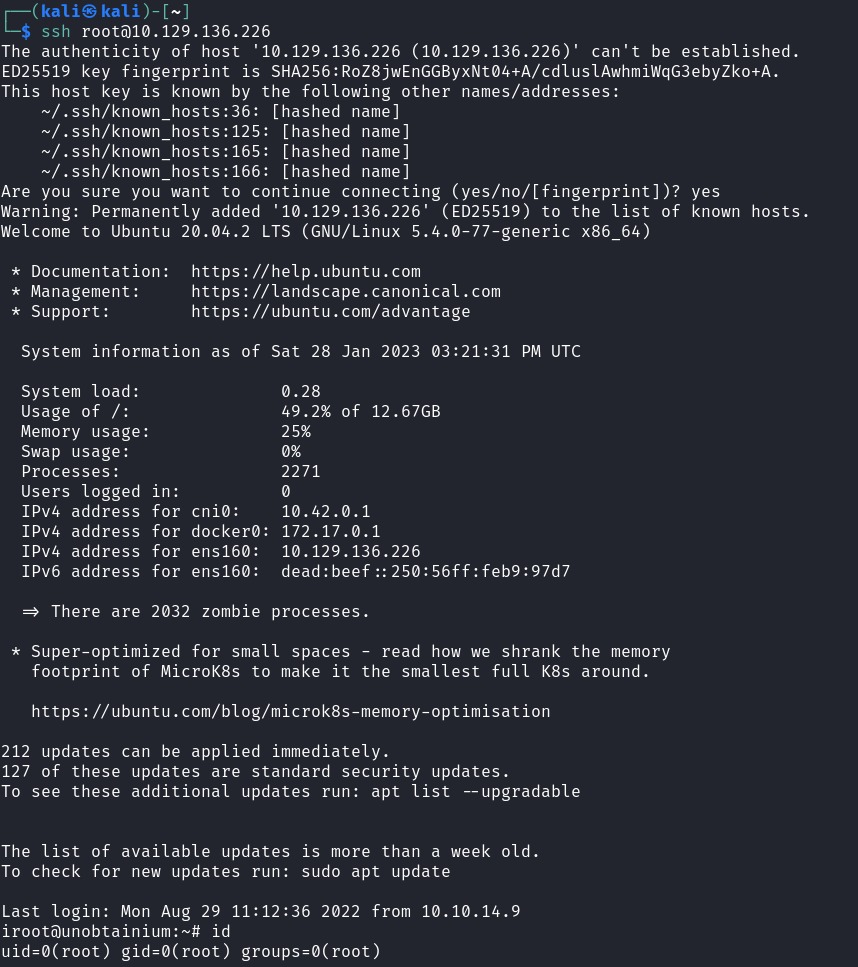Screen dimensions: 858x967
Task: Open the microk8s-memory-optimisation blog URL
Action: tap(290, 712)
